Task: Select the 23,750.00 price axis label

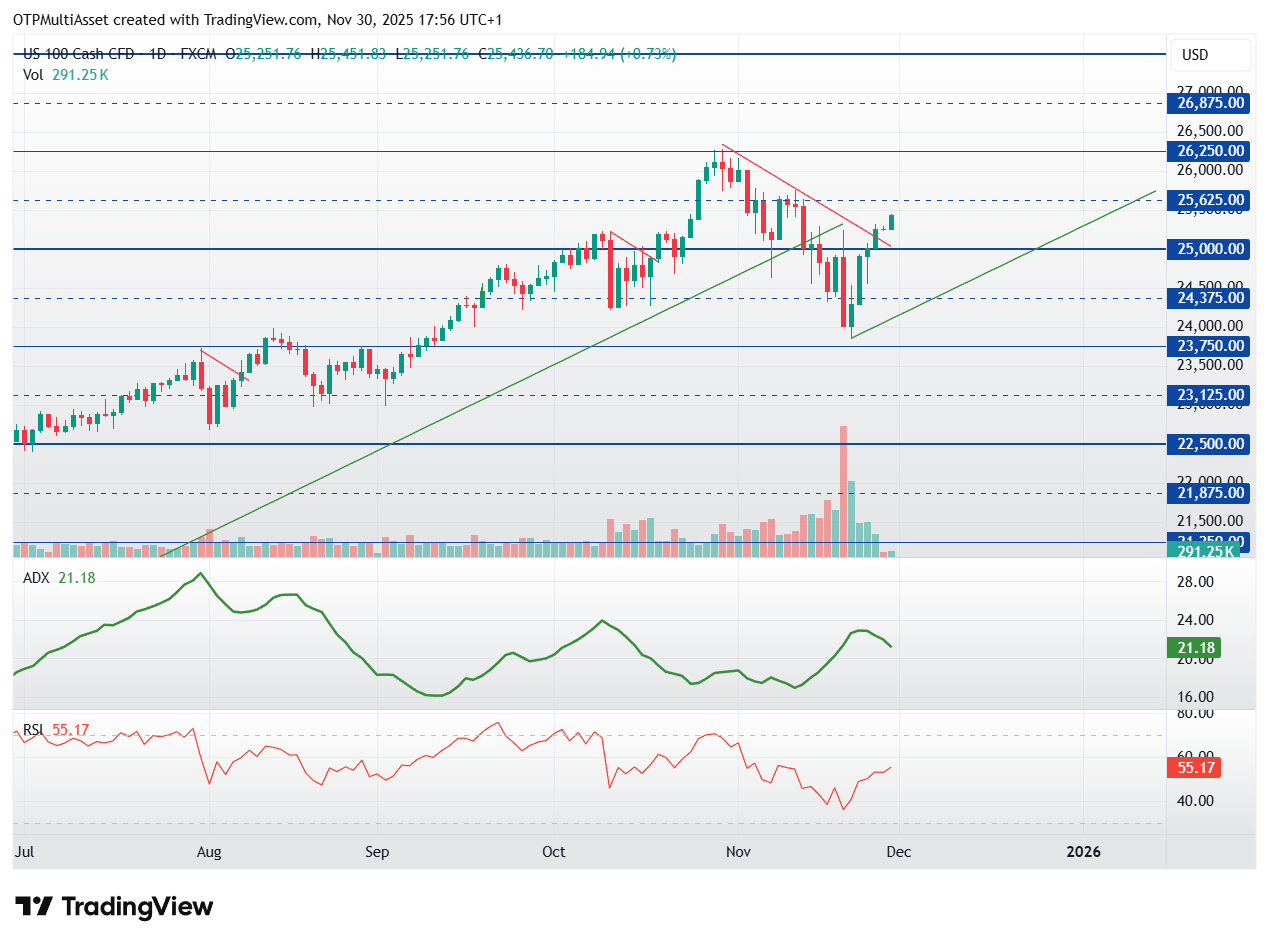Action: [1210, 346]
